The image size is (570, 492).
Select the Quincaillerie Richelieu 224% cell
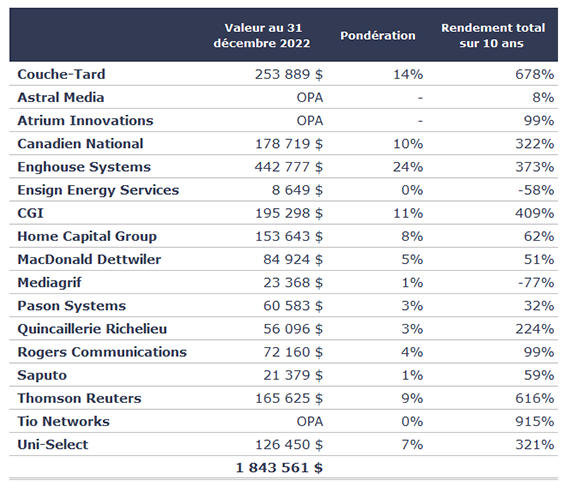[x=534, y=329]
